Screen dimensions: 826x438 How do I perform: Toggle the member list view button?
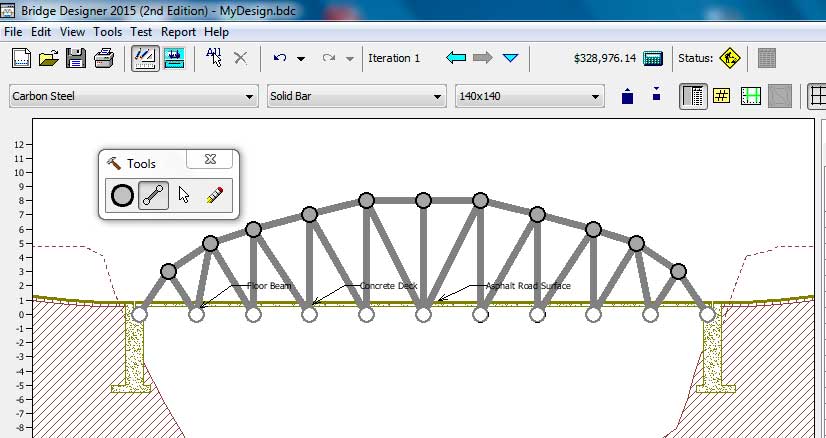coord(693,96)
